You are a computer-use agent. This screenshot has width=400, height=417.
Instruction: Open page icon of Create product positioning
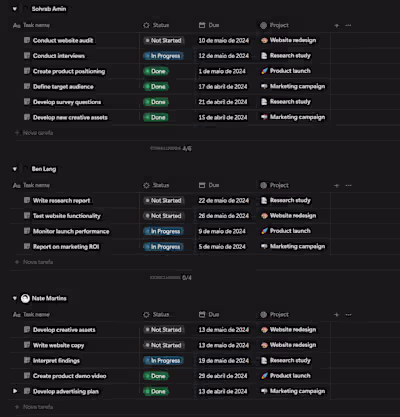(27, 71)
